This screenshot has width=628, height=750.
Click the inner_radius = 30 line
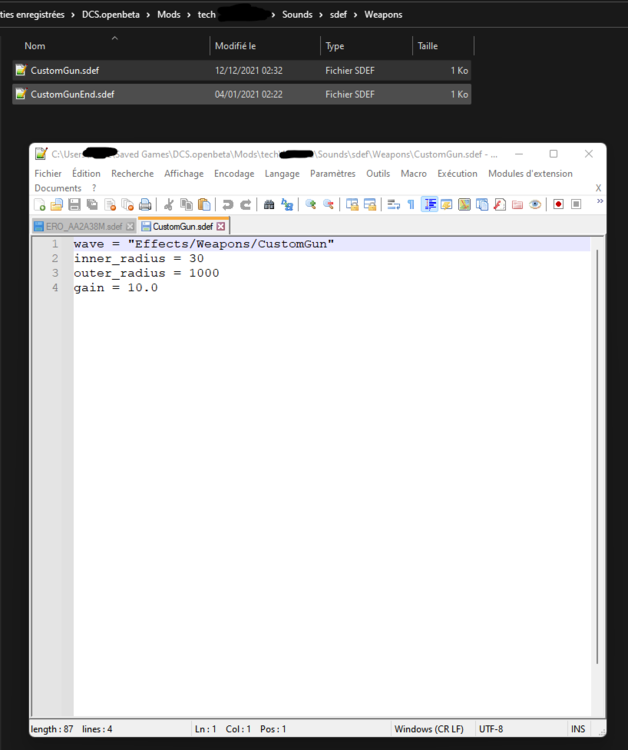point(139,259)
